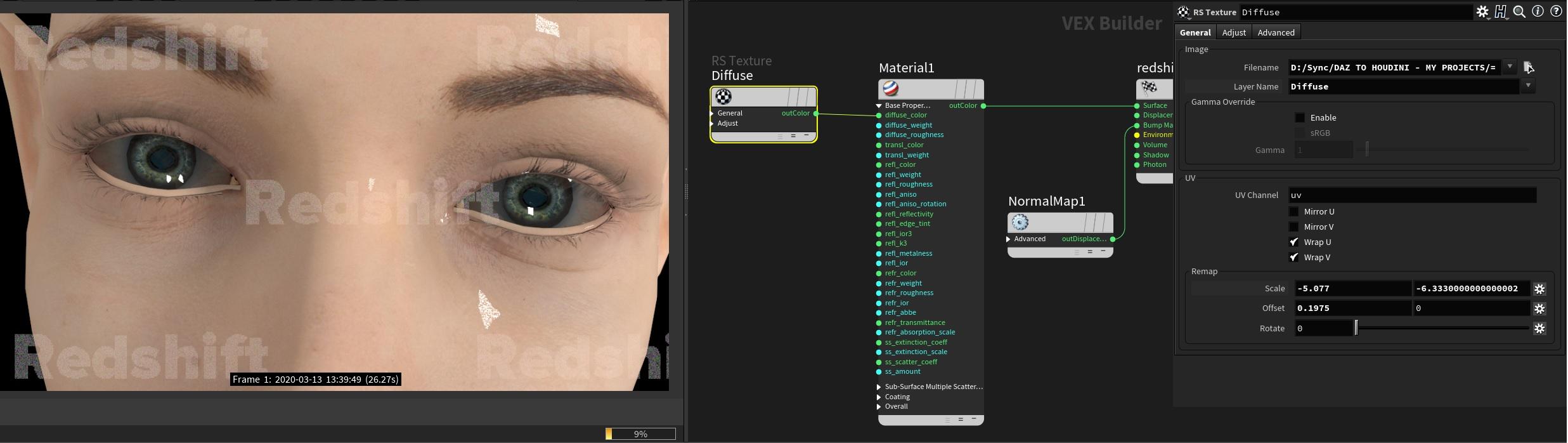Open the file chooser icon next to Filename
The height and width of the screenshot is (443, 1568).
[x=1529, y=67]
